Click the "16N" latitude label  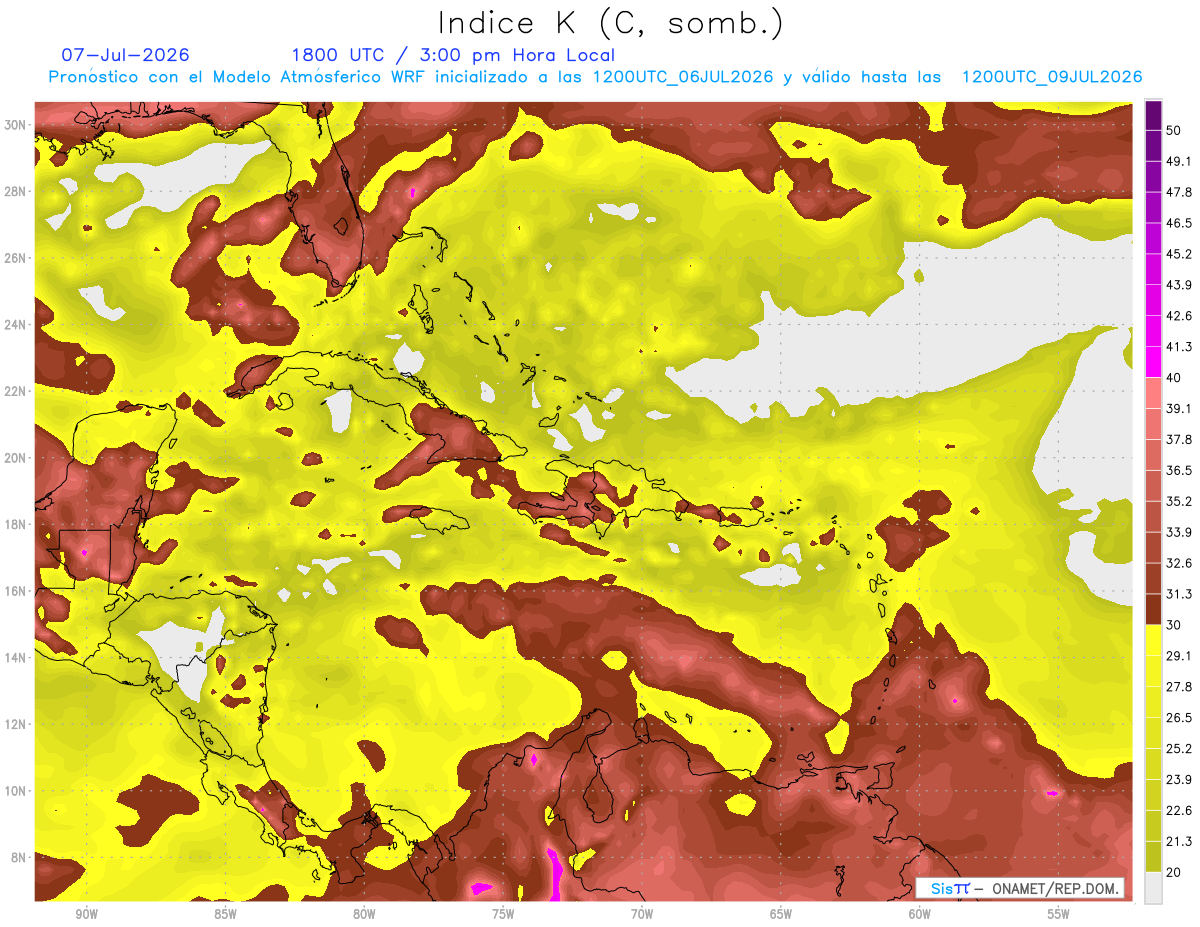coord(17,591)
